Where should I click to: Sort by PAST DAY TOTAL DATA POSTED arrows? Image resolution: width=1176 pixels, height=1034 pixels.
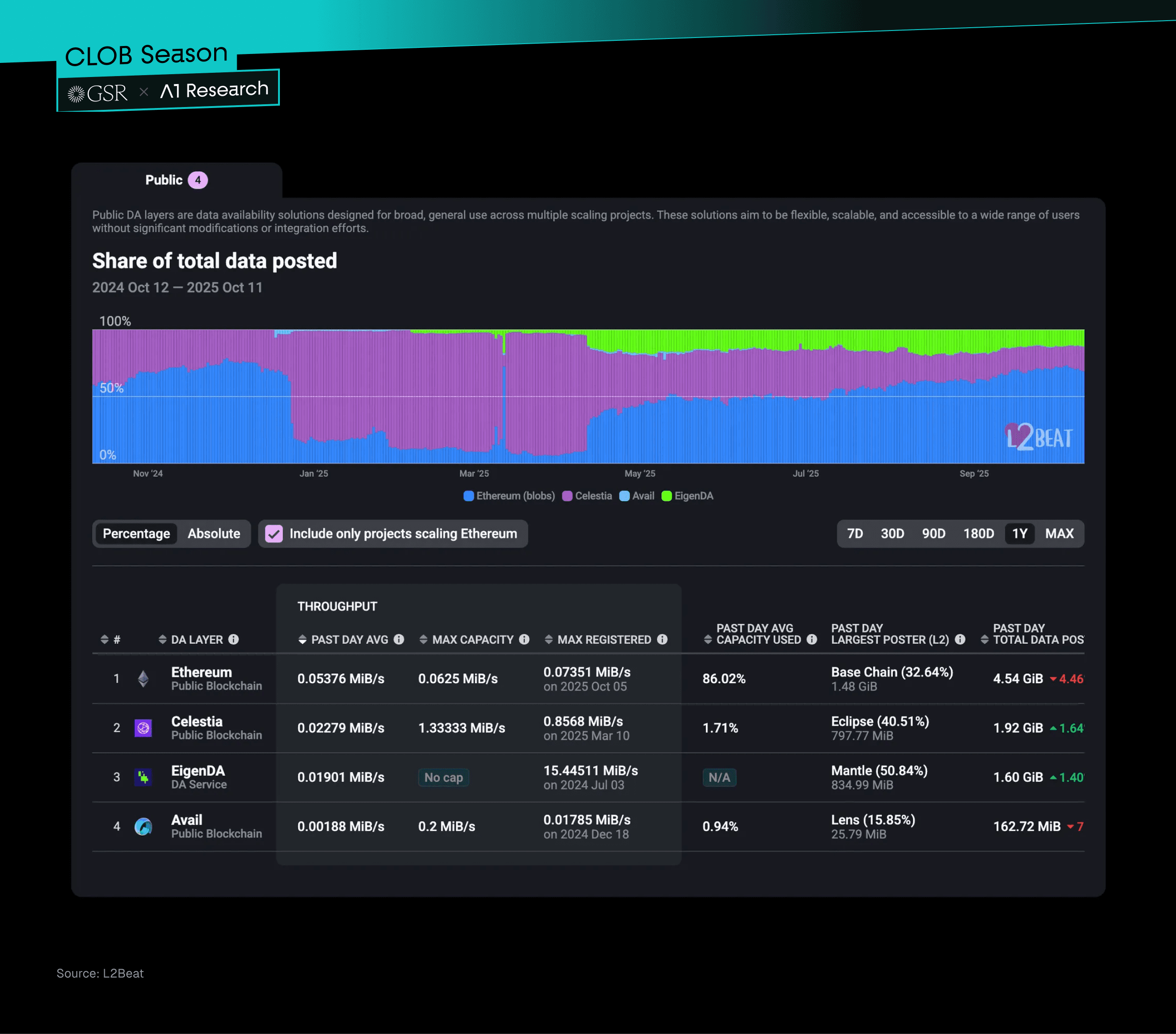tap(984, 640)
